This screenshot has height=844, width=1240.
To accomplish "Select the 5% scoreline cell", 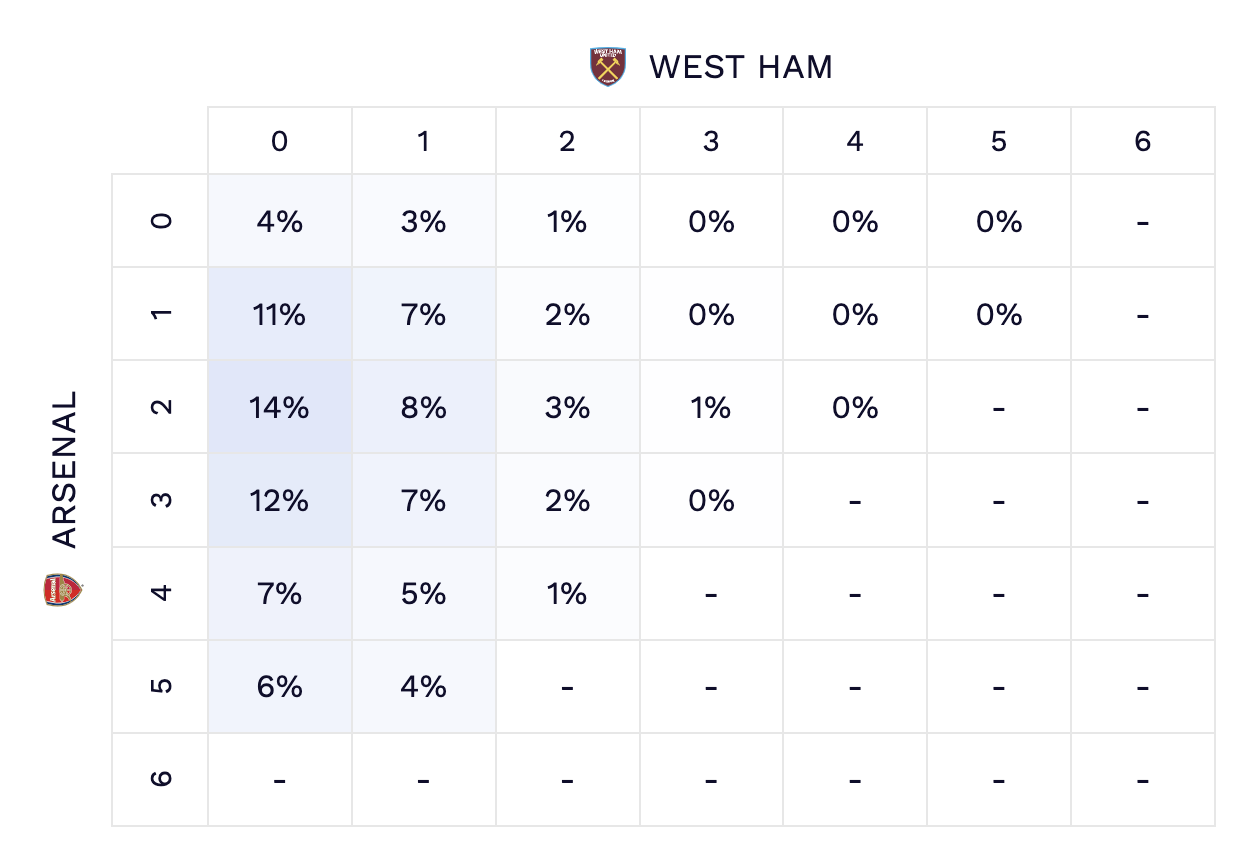I will [x=423, y=594].
